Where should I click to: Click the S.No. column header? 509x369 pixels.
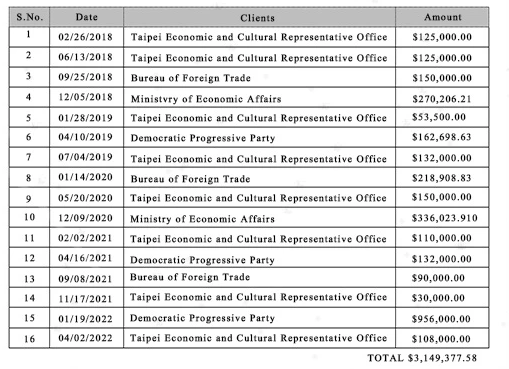(x=30, y=17)
